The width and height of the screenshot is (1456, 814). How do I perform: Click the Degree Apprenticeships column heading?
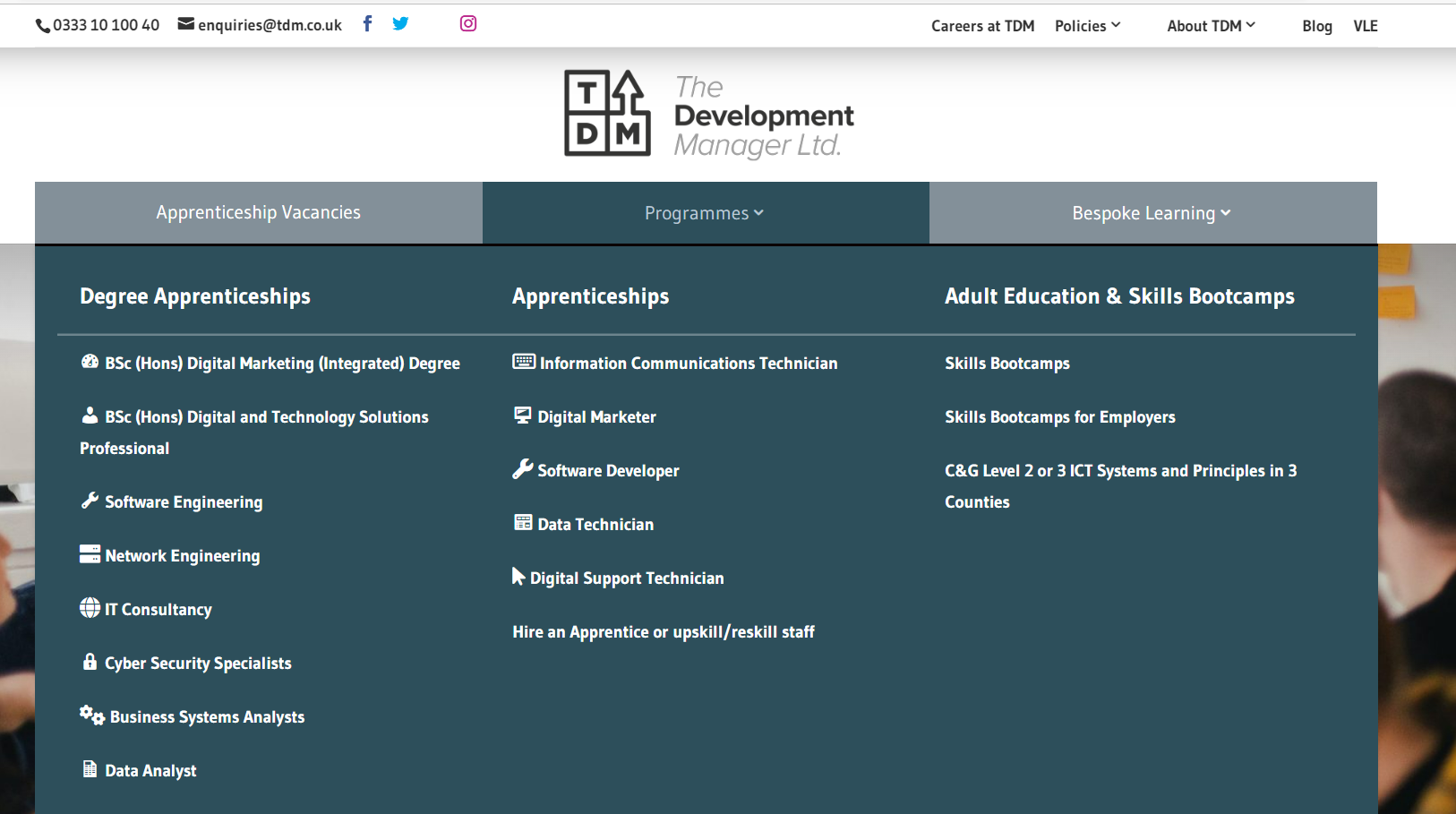pyautogui.click(x=195, y=296)
